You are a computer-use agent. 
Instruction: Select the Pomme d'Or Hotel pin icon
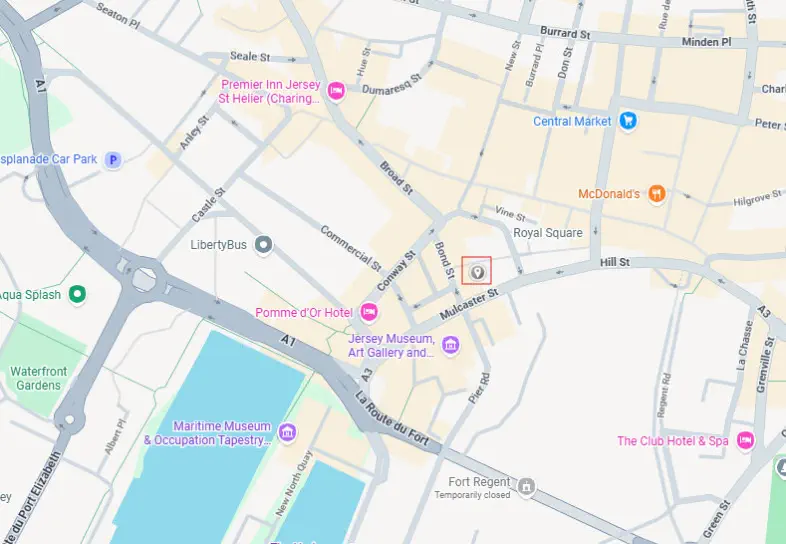coord(369,312)
